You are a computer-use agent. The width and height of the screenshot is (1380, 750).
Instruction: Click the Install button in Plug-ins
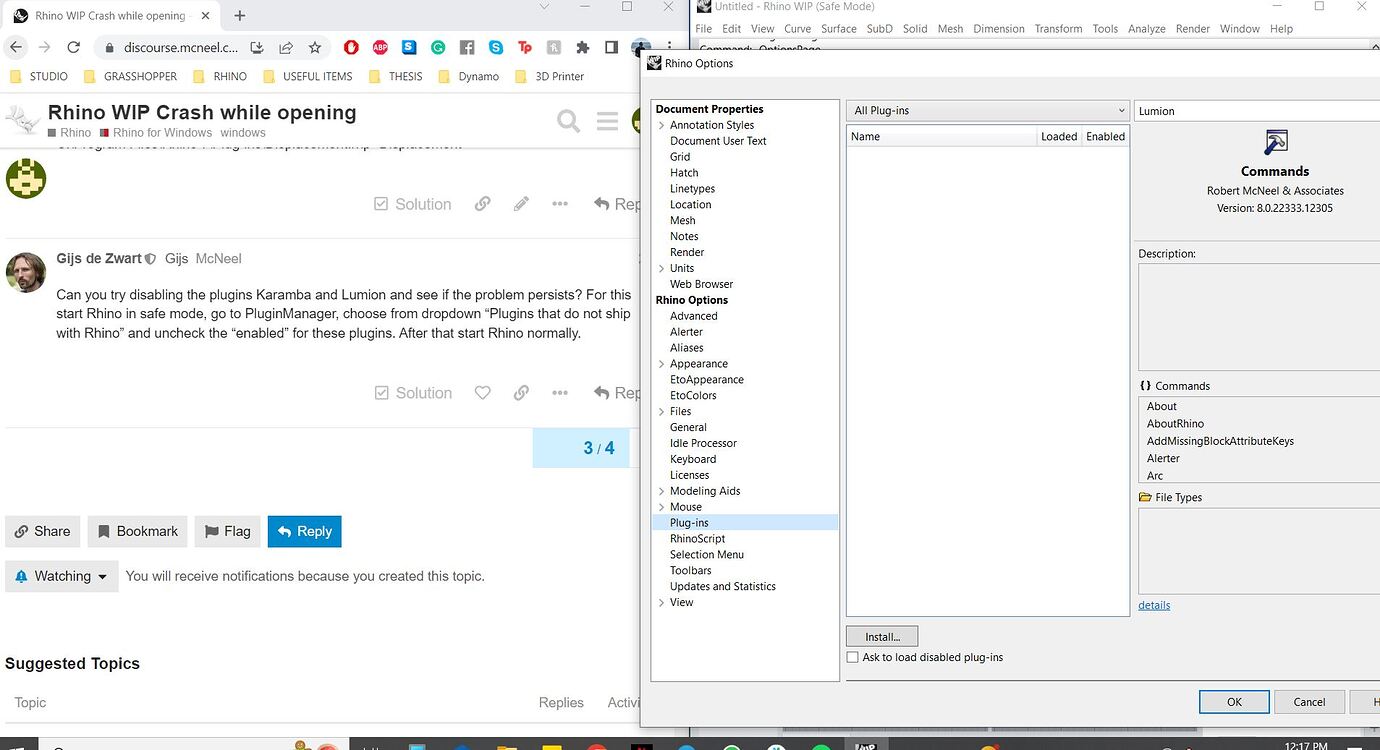click(881, 636)
